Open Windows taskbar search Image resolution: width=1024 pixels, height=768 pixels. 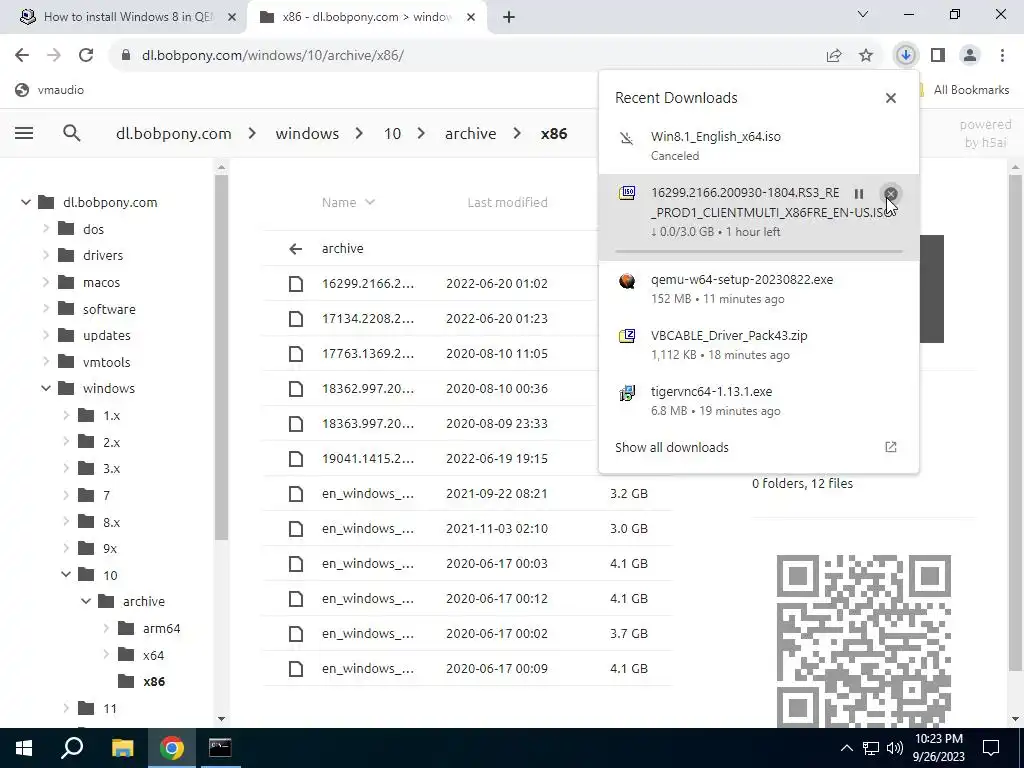(x=72, y=748)
